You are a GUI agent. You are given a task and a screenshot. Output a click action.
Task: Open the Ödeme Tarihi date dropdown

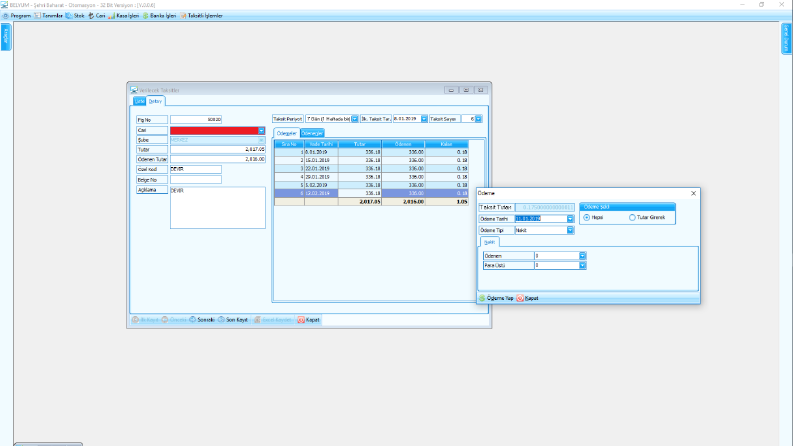pos(570,219)
